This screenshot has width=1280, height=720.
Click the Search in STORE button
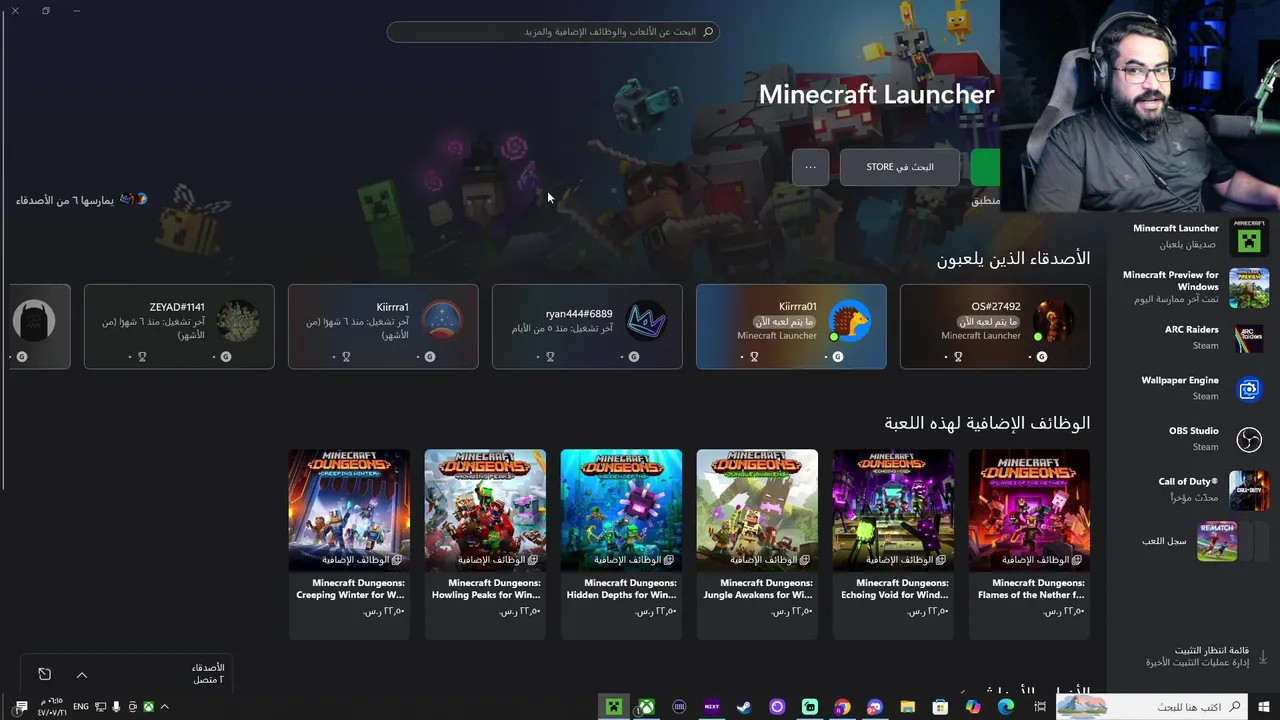pyautogui.click(x=900, y=167)
